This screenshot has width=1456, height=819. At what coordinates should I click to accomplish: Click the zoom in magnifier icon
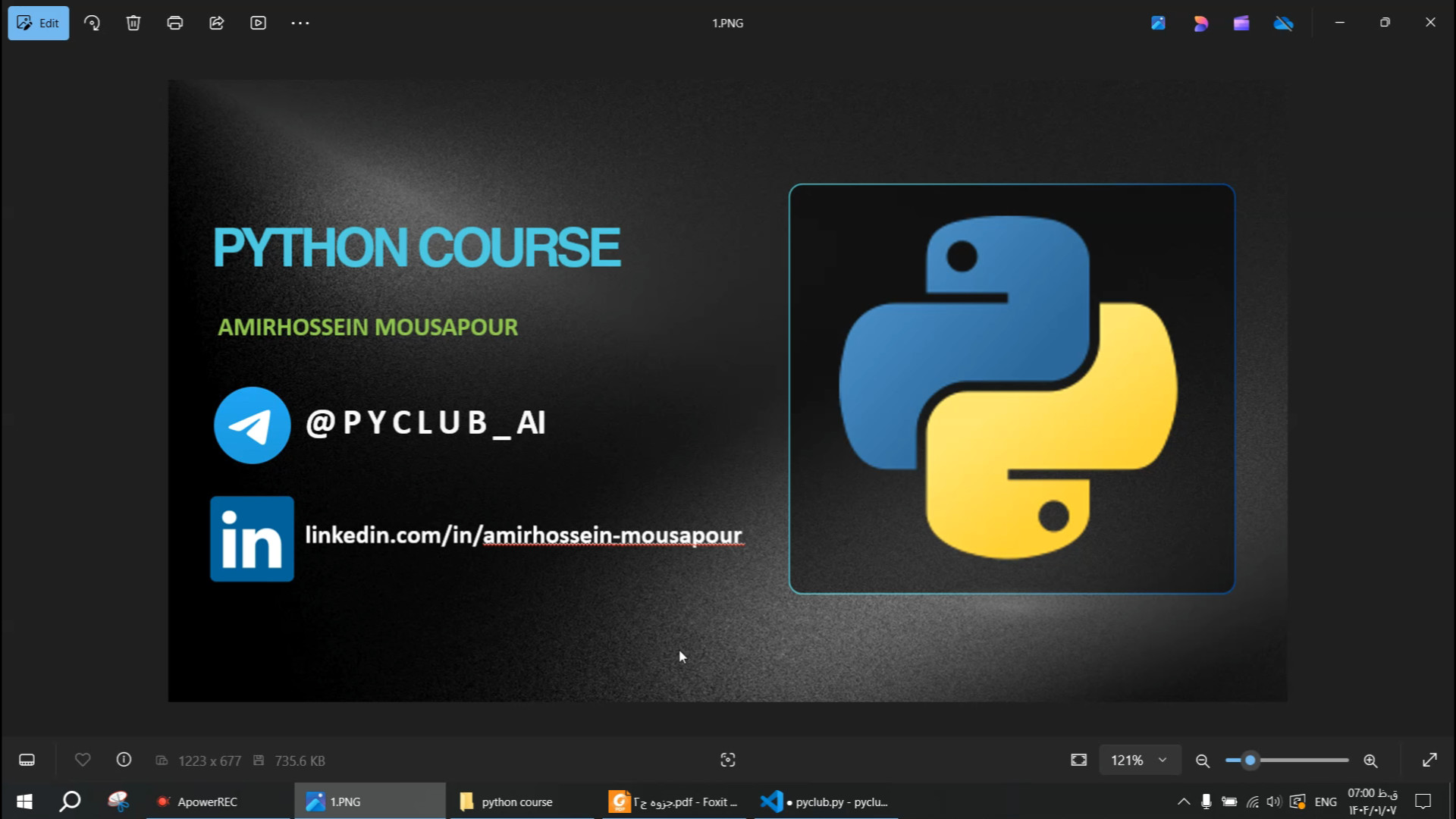[1370, 761]
